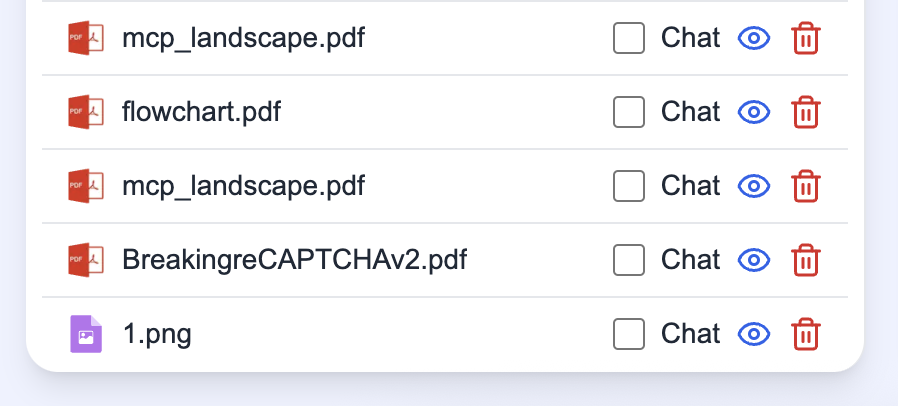Screen dimensions: 898x406
Task: Click the Chat label in the 1.png row
Action: [x=690, y=334]
